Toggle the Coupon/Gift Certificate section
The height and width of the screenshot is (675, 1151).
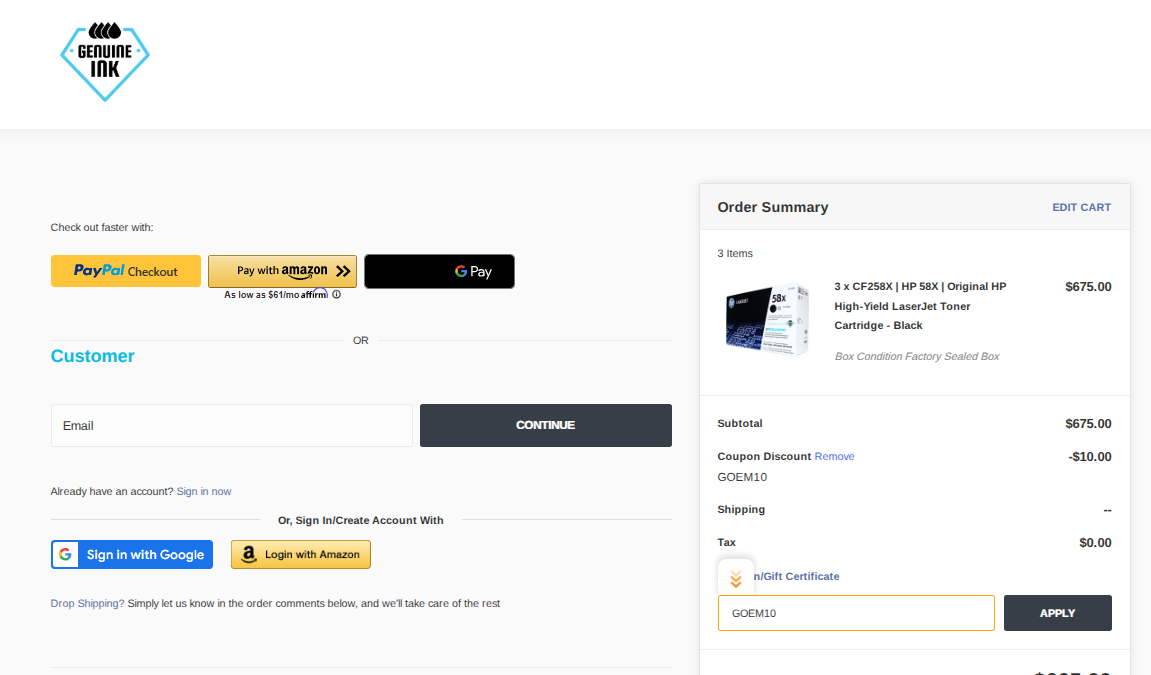pos(798,576)
